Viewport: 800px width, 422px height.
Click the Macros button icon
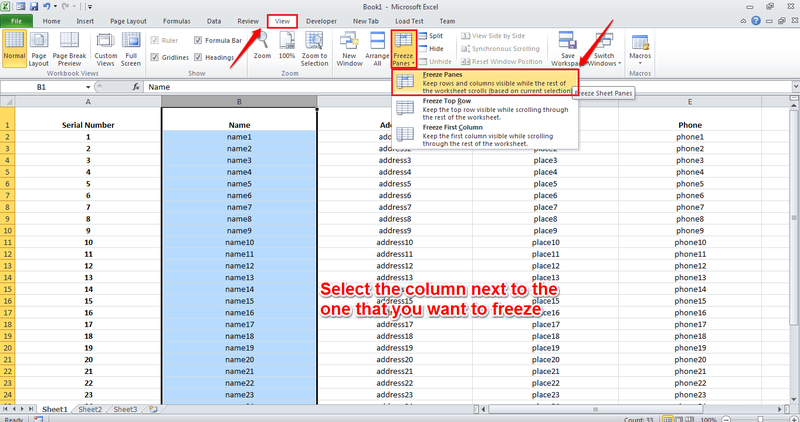(640, 43)
